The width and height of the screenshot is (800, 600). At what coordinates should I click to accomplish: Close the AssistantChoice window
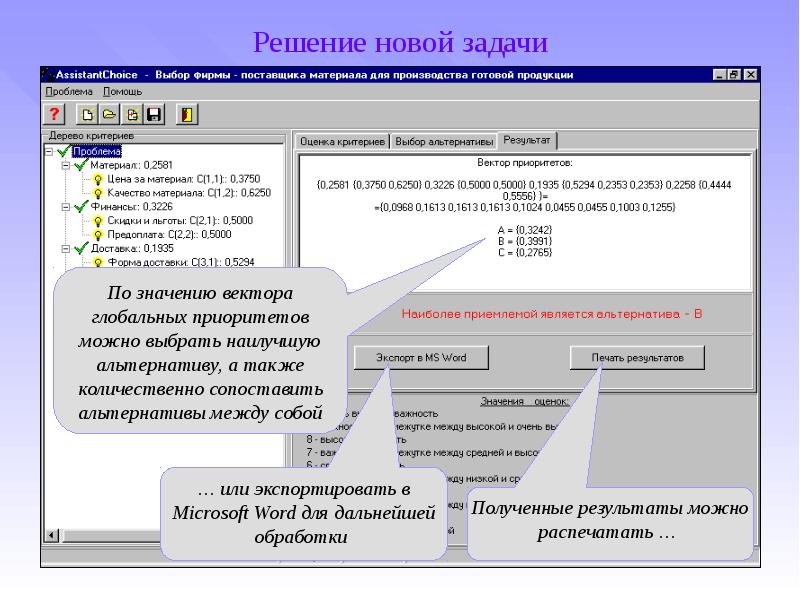pyautogui.click(x=751, y=75)
